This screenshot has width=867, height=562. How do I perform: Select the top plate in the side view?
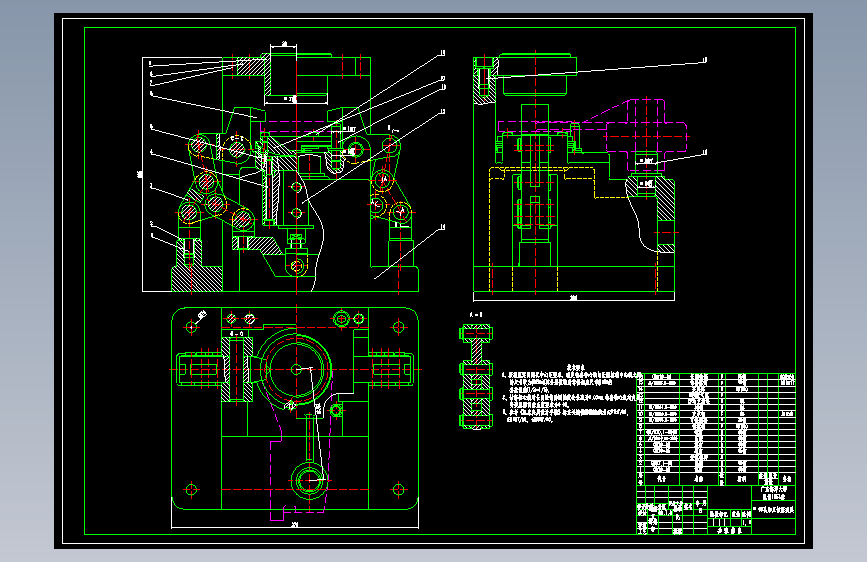click(x=536, y=65)
